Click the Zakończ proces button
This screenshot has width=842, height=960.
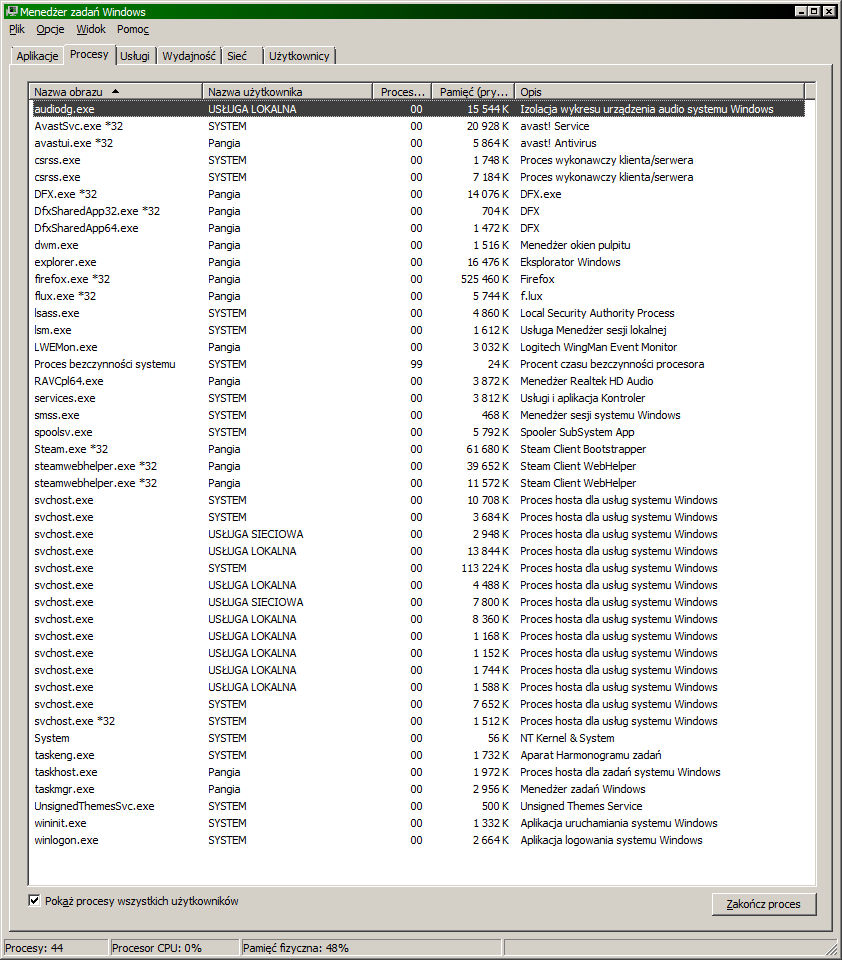tap(764, 904)
